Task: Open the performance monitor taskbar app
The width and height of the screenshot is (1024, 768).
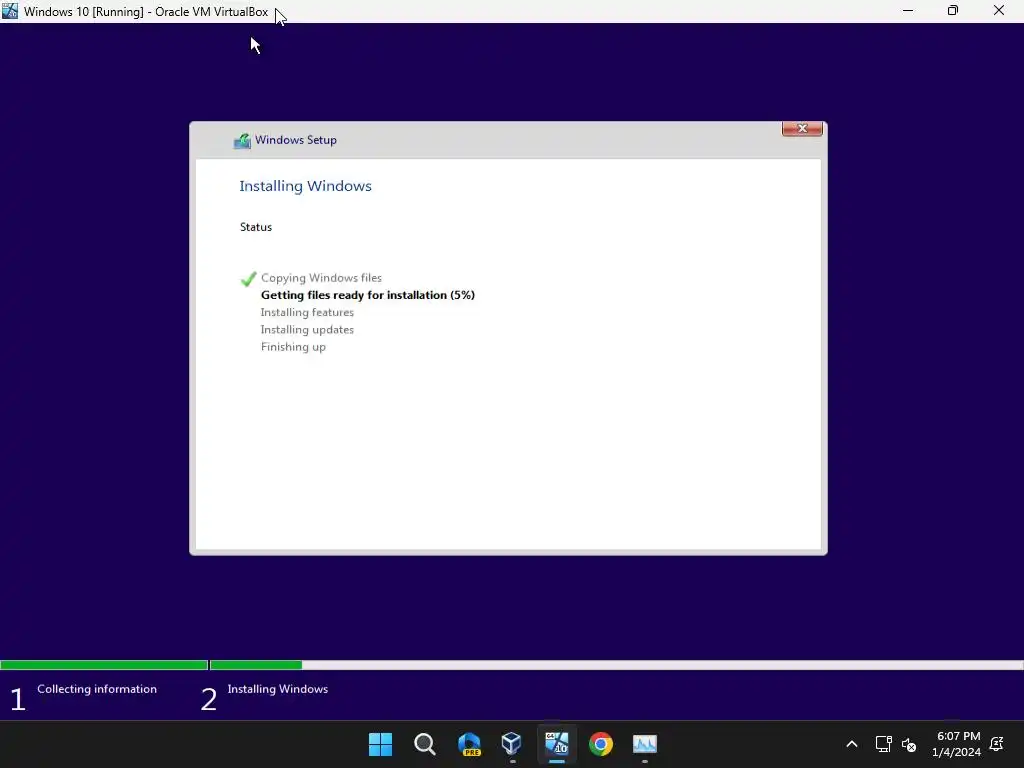Action: click(645, 744)
